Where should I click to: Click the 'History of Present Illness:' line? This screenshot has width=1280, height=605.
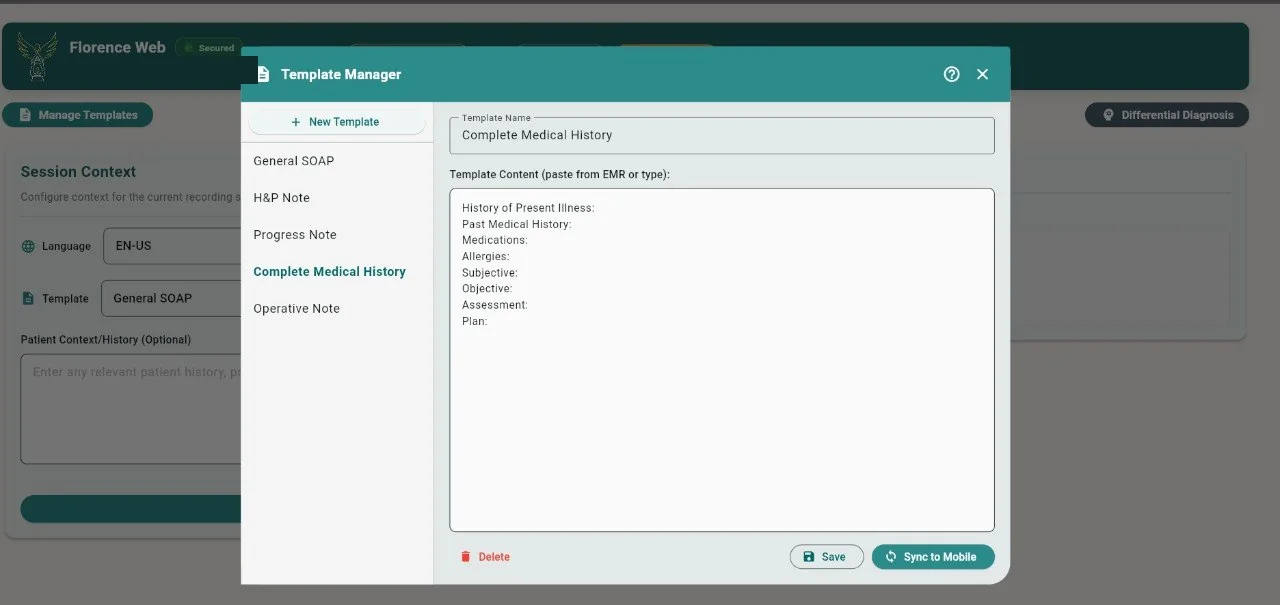(528, 208)
